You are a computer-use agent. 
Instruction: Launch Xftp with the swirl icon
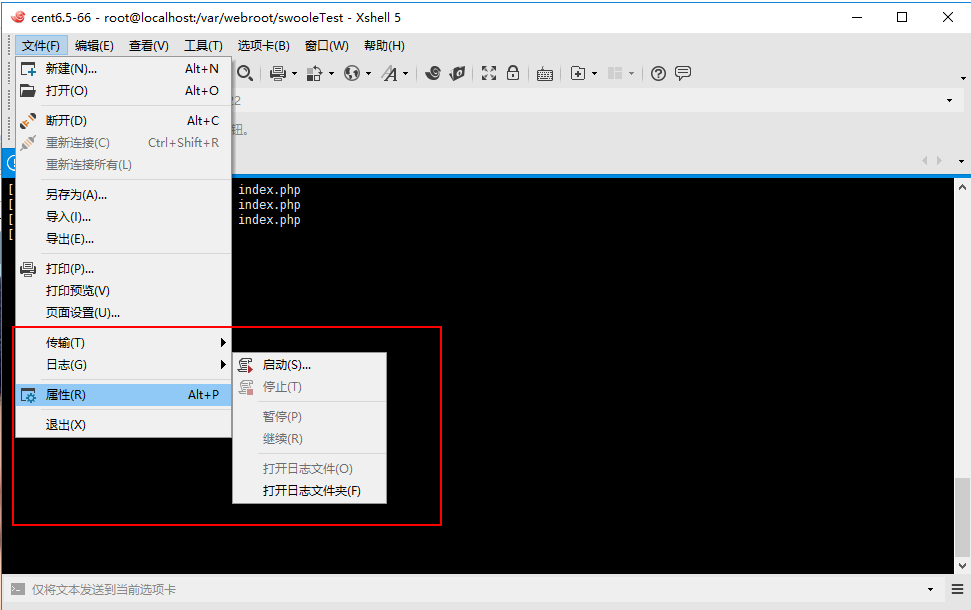tap(433, 74)
